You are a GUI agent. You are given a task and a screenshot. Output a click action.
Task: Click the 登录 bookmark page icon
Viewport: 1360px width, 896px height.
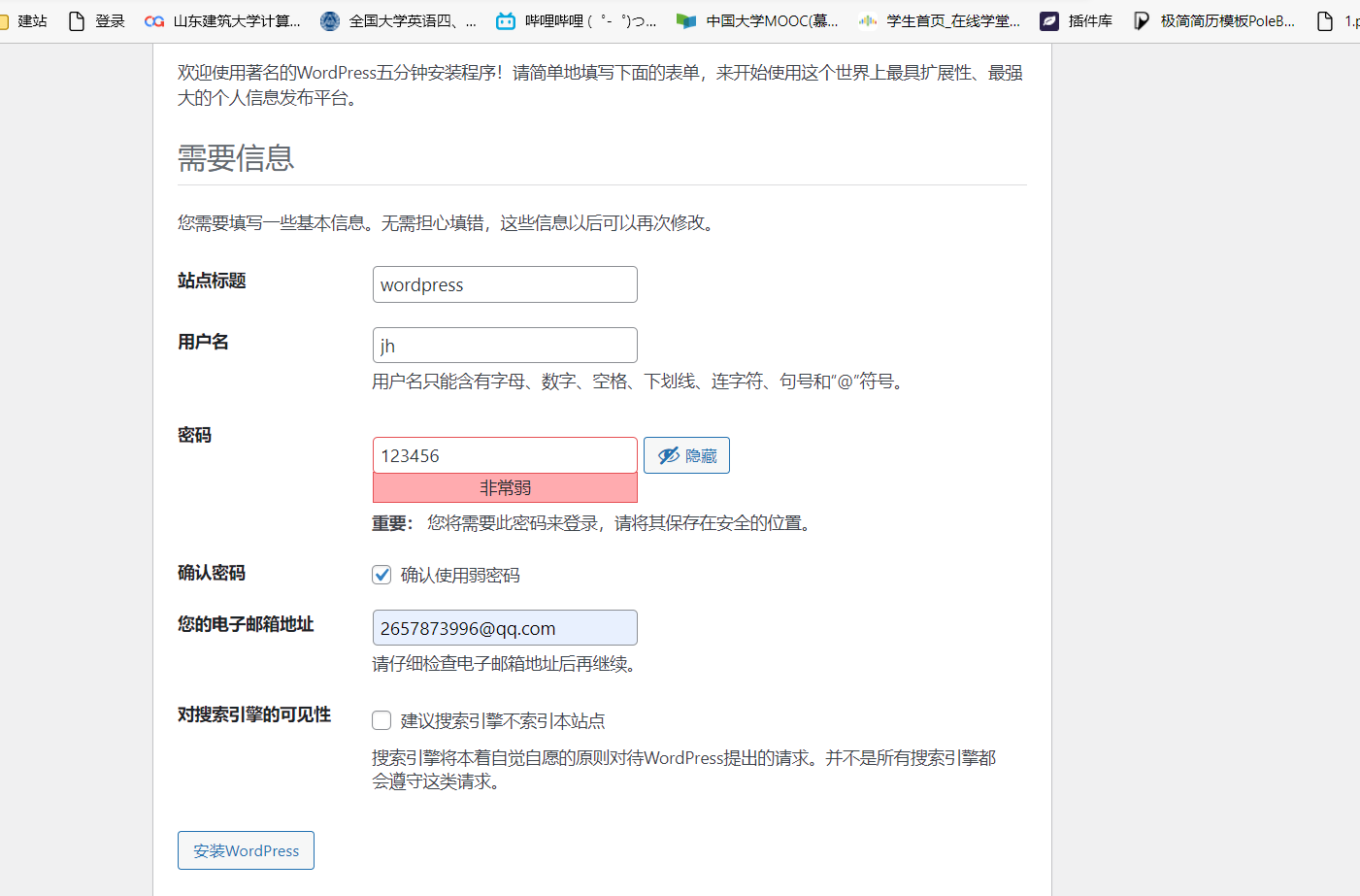click(77, 20)
